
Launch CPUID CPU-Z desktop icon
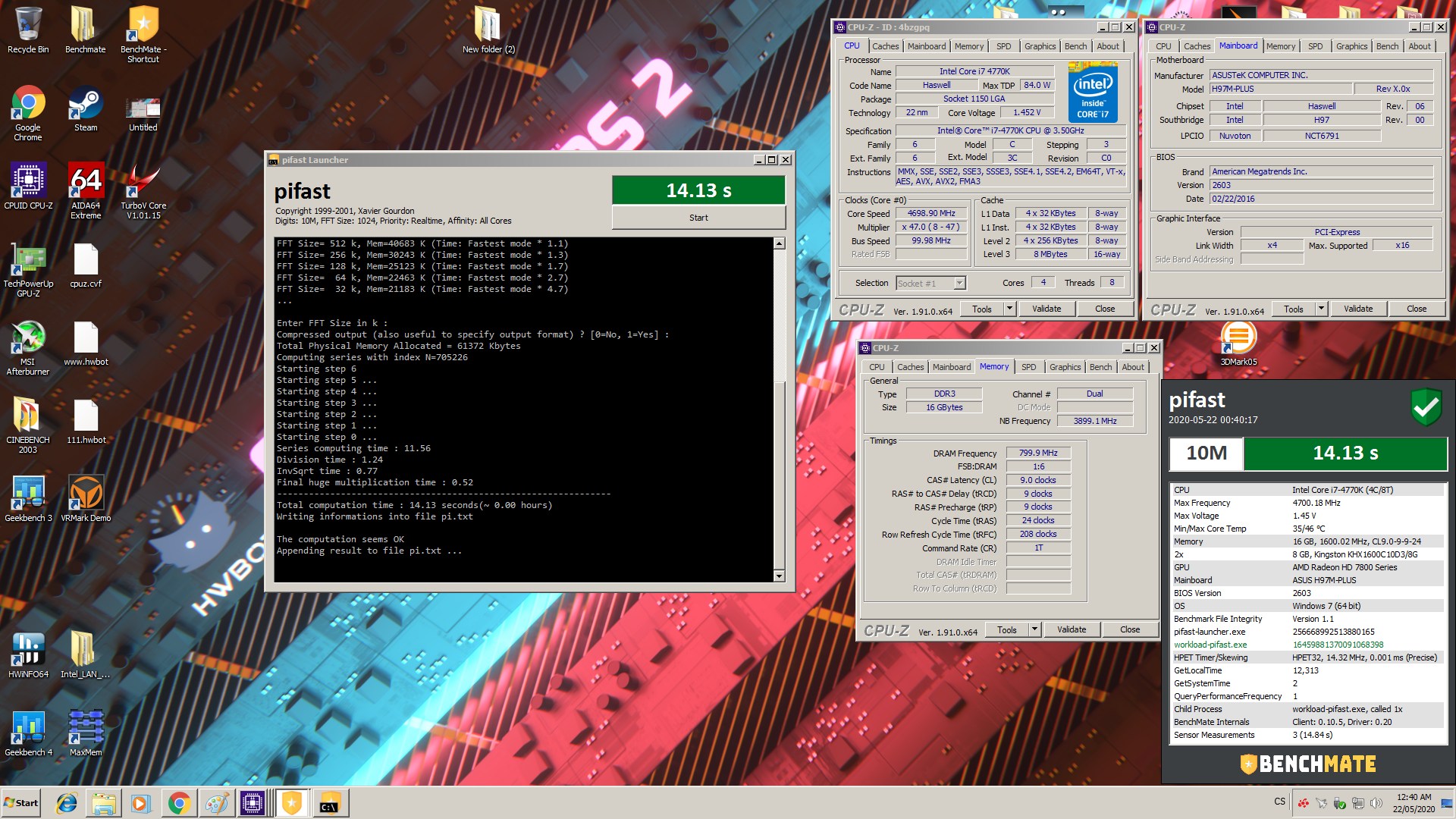coord(28,187)
